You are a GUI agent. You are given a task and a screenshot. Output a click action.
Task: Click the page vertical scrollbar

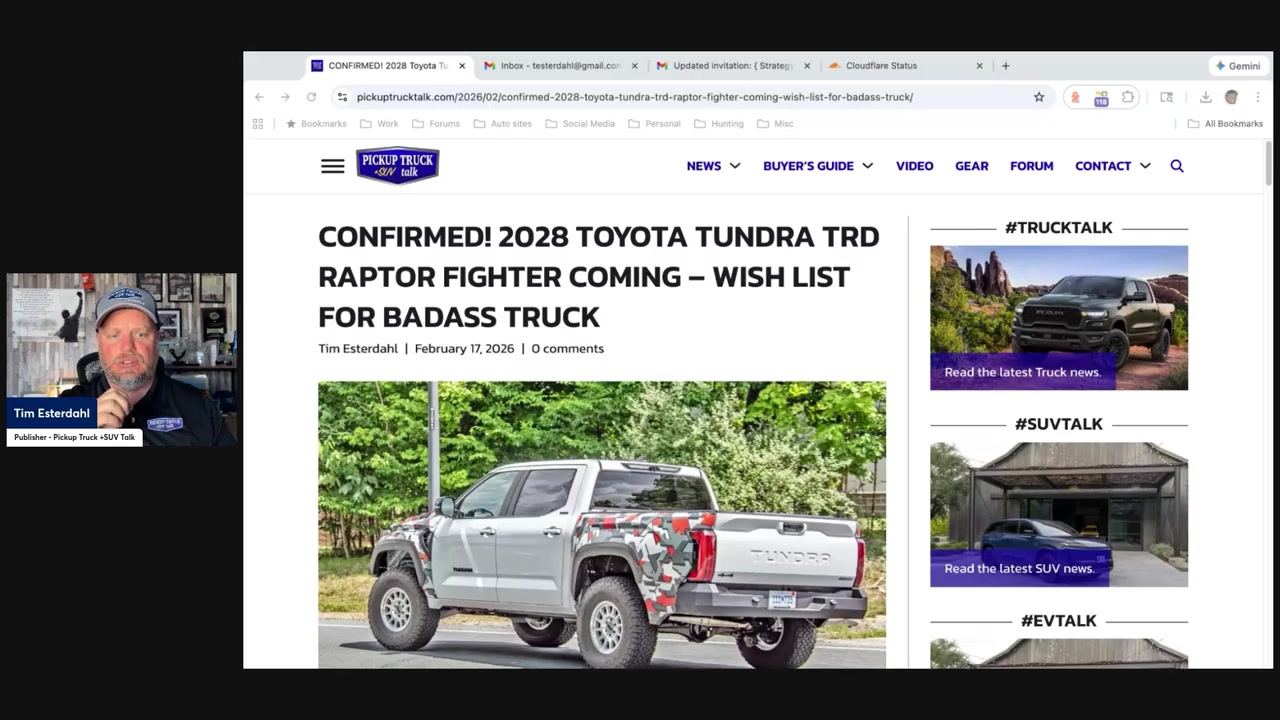1268,164
